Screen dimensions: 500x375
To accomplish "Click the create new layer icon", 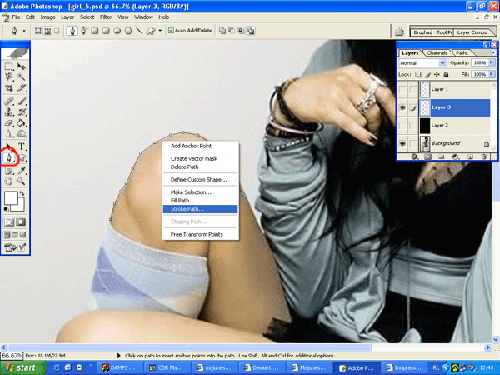I will coord(470,156).
